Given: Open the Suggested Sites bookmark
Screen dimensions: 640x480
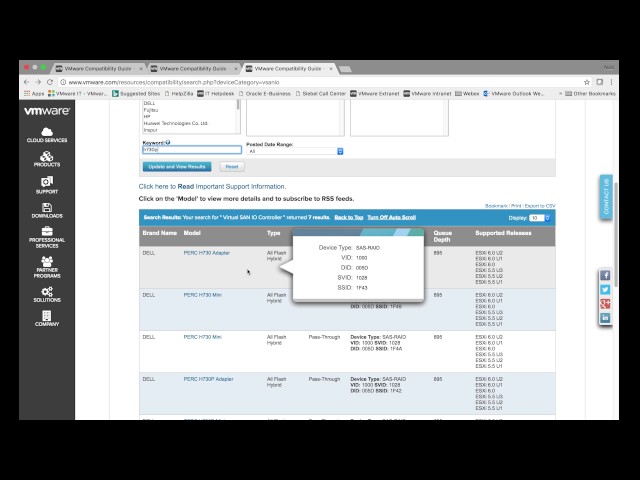Looking at the screenshot, I should (x=136, y=93).
